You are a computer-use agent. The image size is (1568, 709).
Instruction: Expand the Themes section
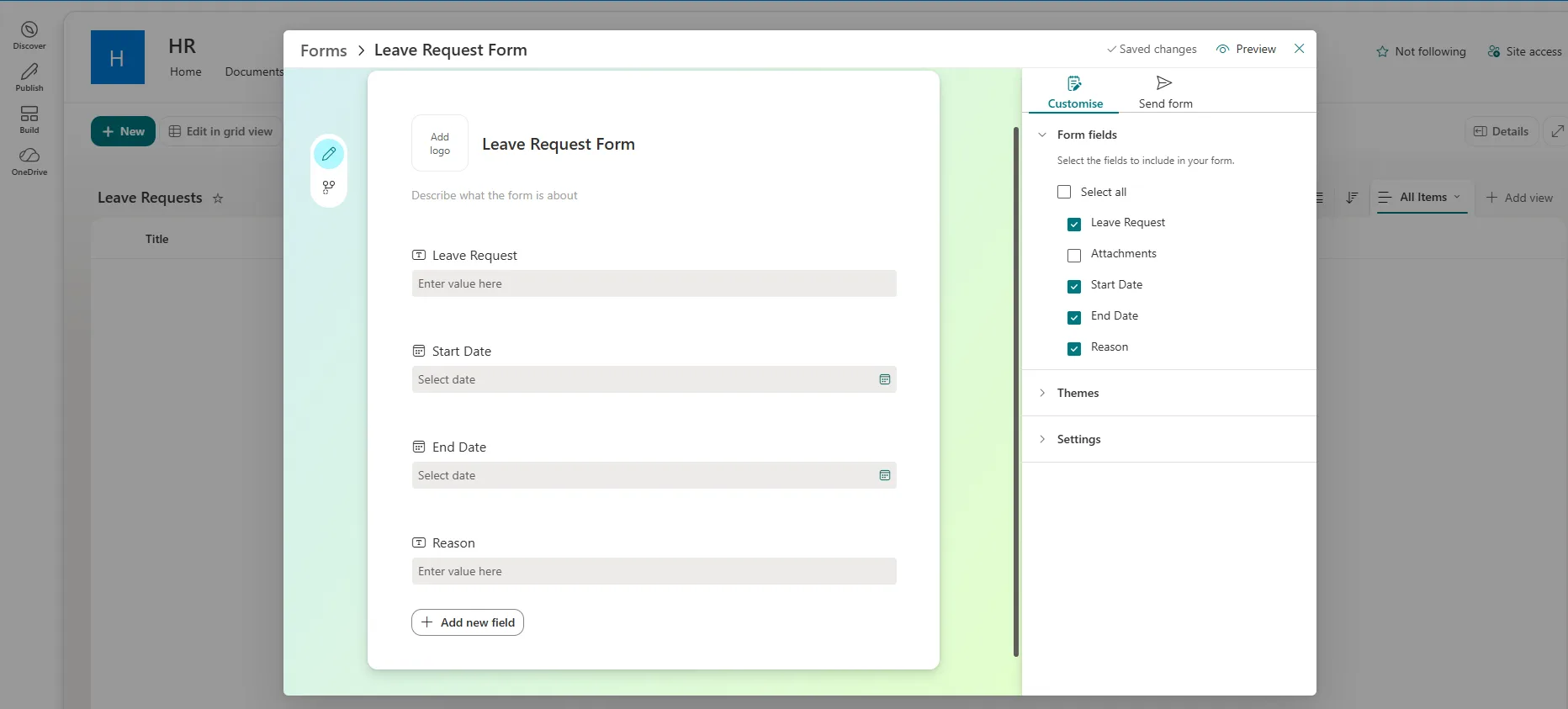click(x=1042, y=393)
